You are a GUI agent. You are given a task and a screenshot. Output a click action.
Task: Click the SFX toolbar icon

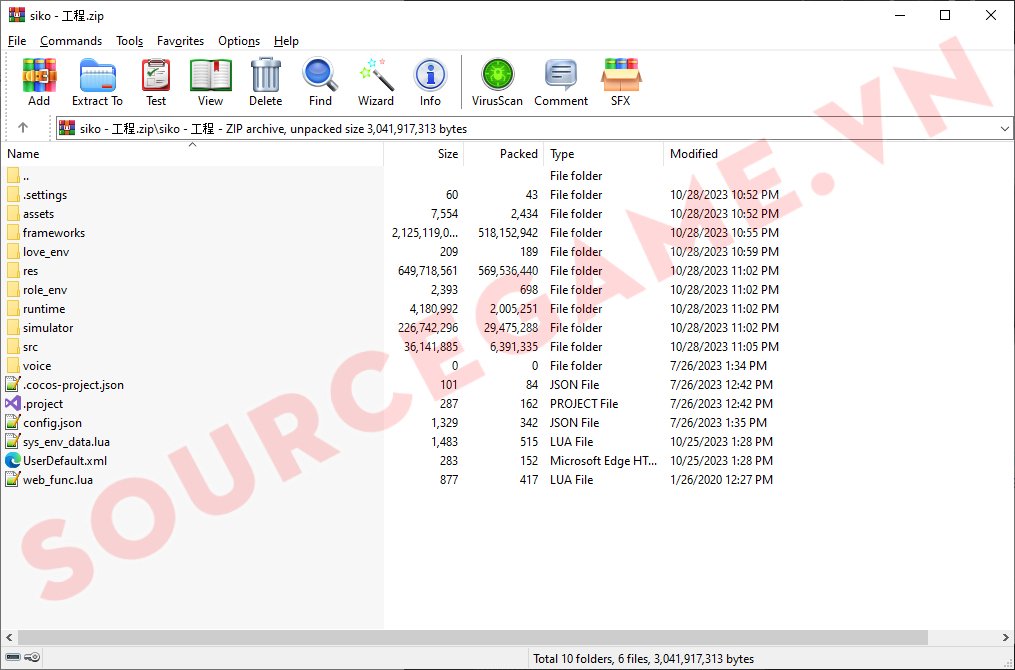click(x=620, y=82)
